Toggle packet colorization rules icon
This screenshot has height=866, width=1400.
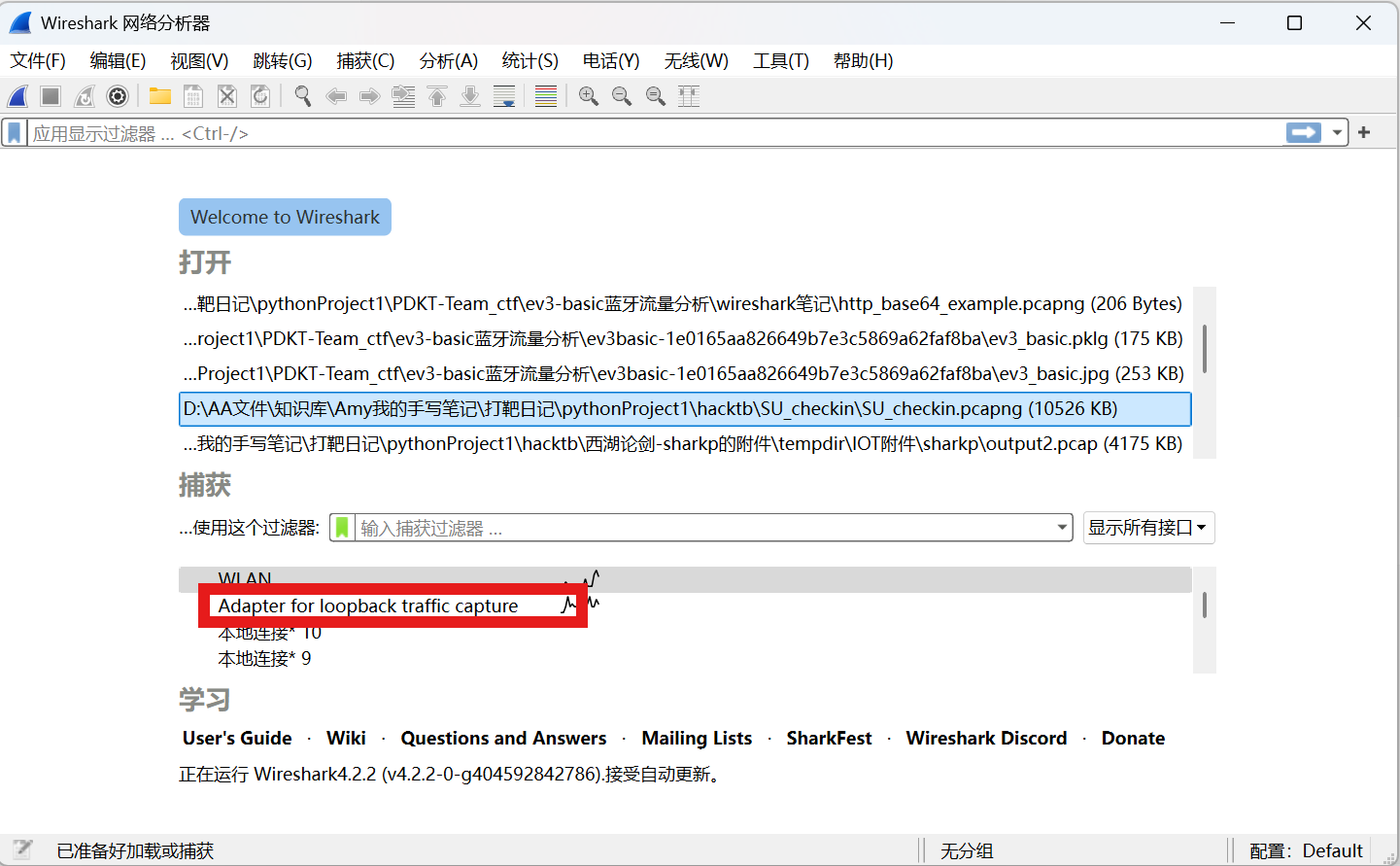[546, 96]
